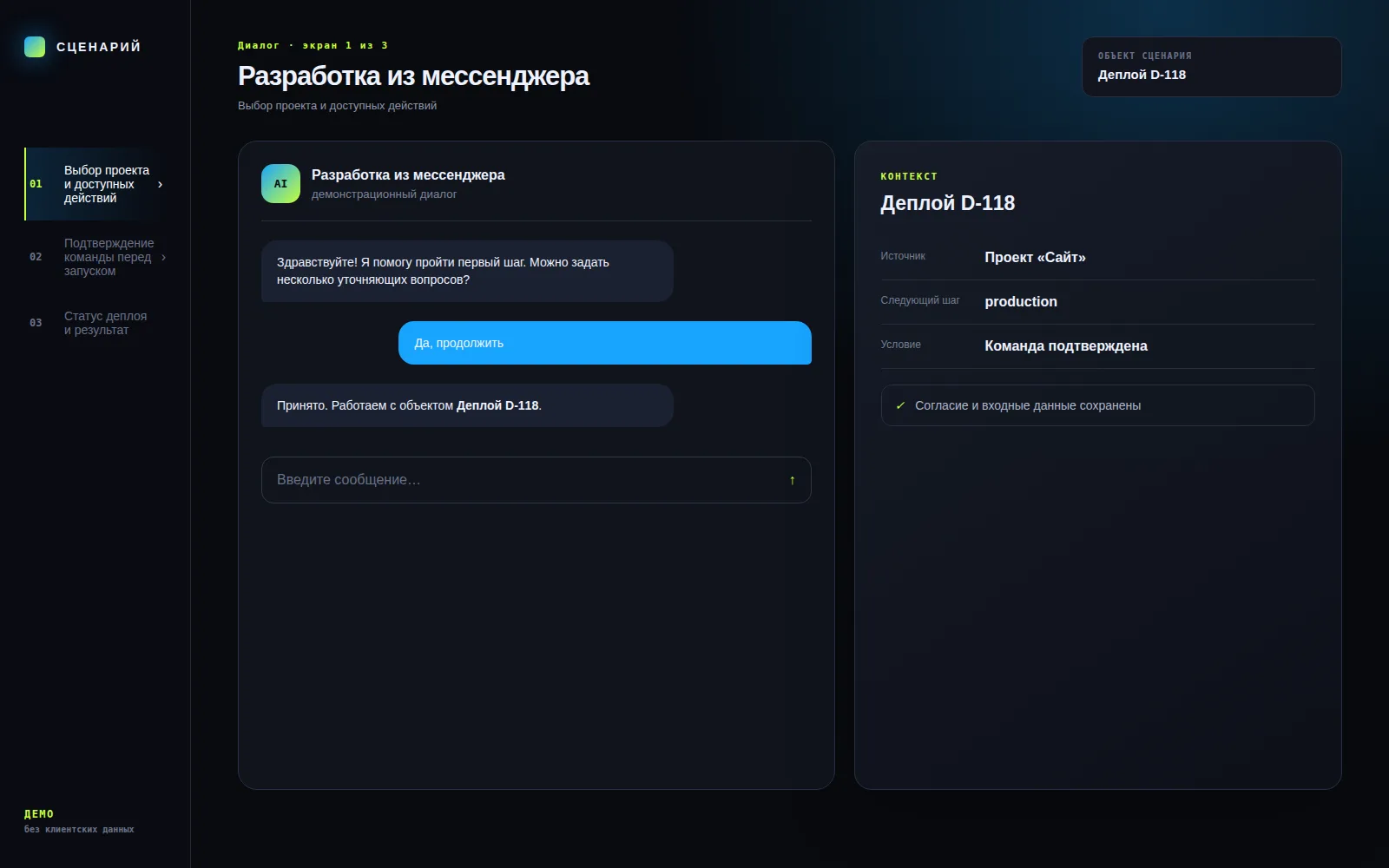Click chevron next to step 02
The width and height of the screenshot is (1389, 868).
click(163, 257)
